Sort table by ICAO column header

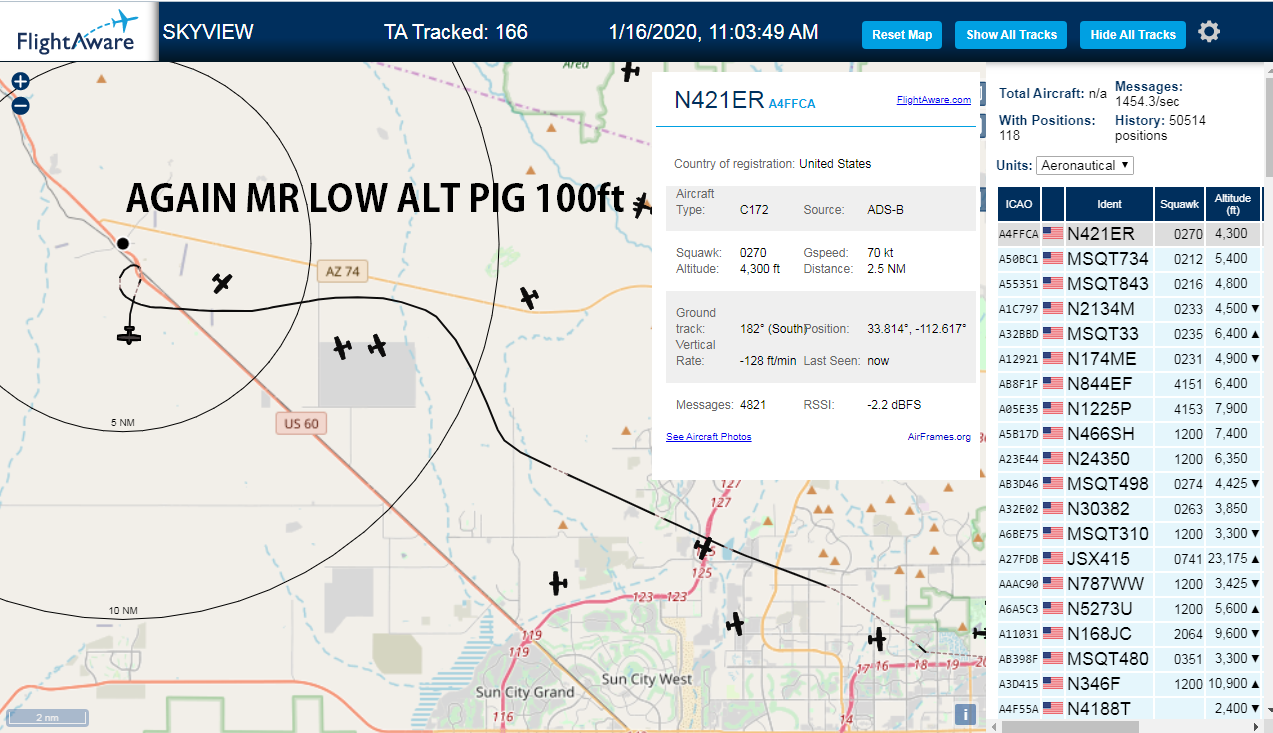1018,204
